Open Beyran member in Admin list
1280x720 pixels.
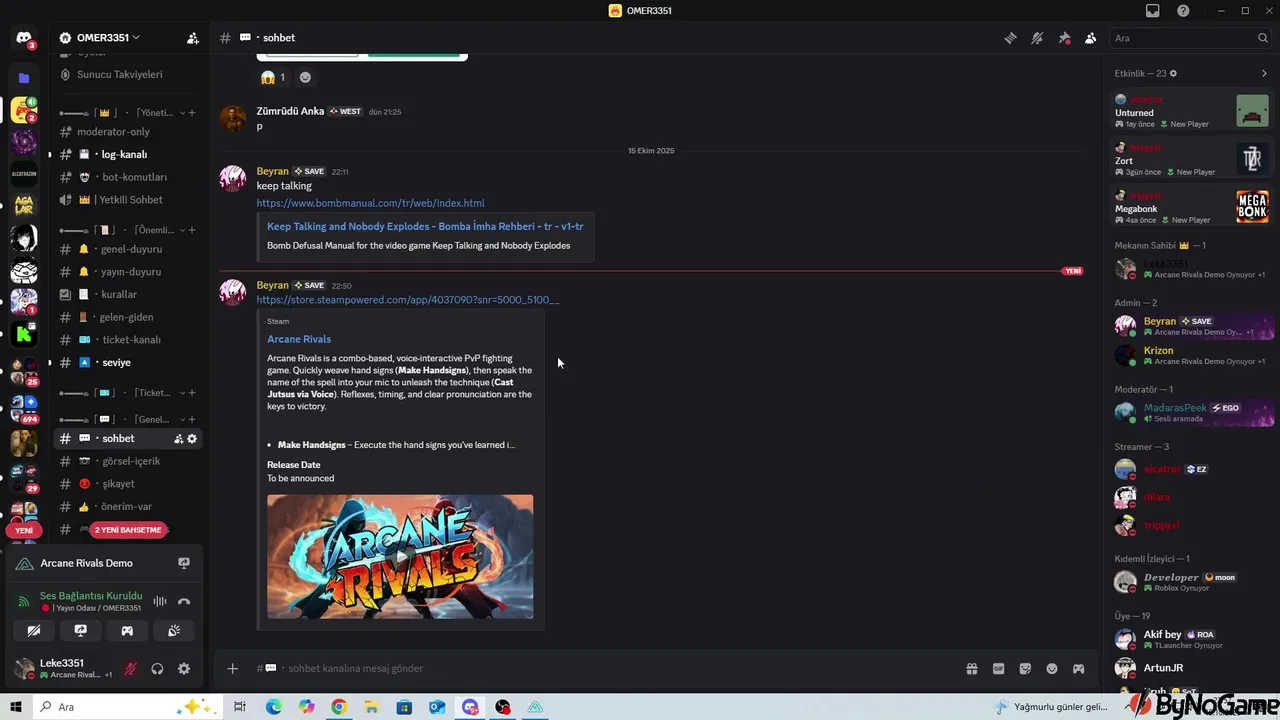click(x=1194, y=326)
